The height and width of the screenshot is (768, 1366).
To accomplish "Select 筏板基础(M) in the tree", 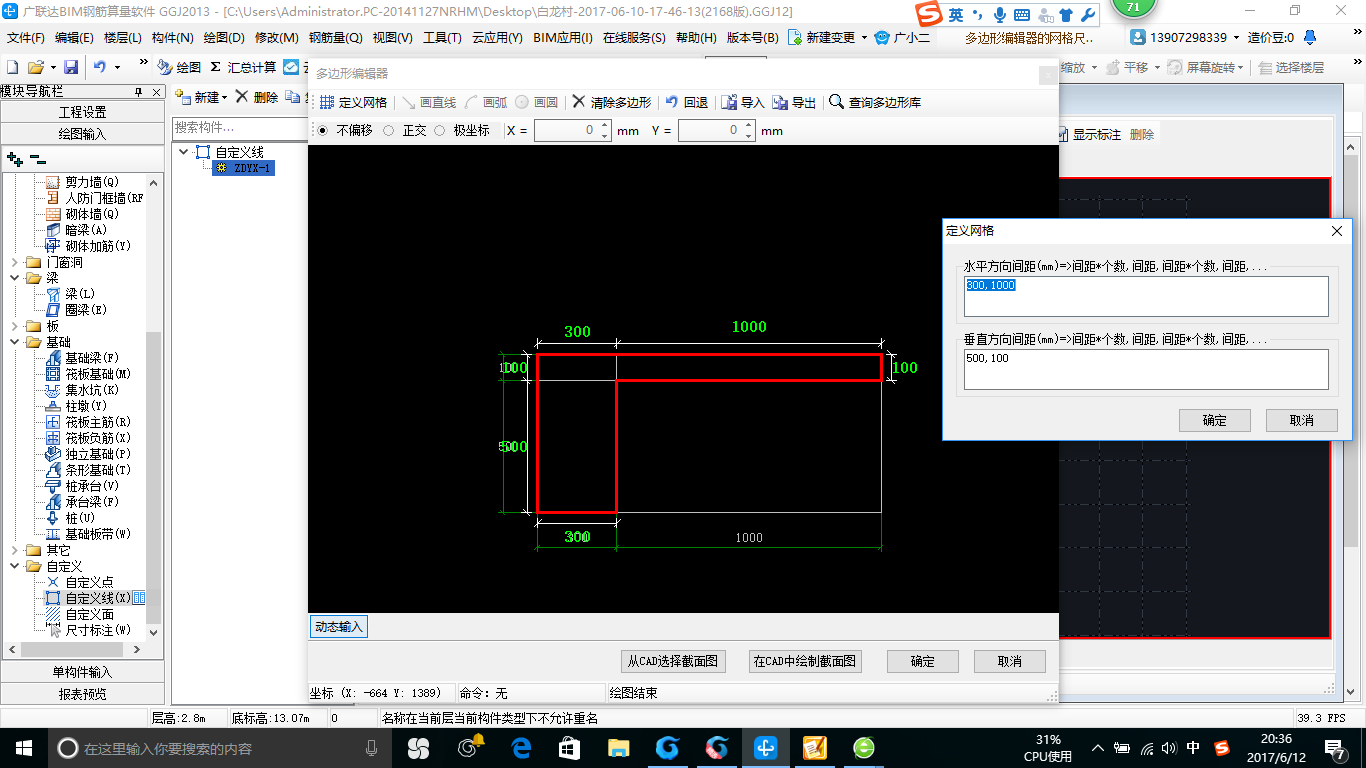I will tap(89, 374).
